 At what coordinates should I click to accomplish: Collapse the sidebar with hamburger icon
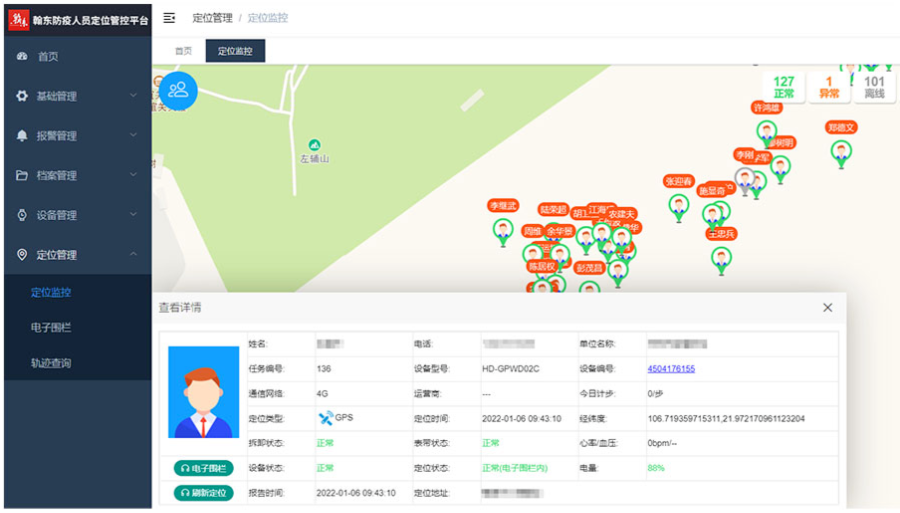(169, 18)
